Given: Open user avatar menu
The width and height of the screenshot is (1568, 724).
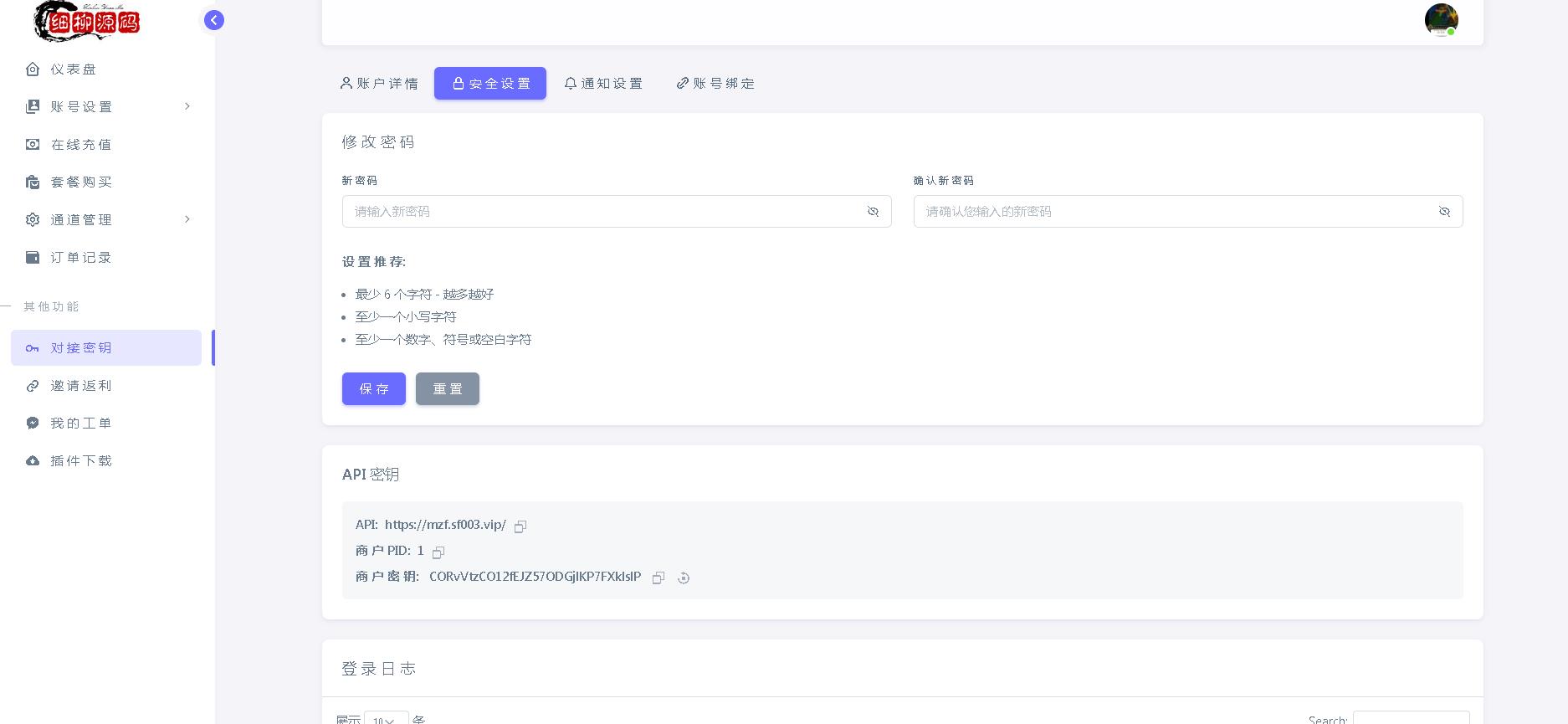Looking at the screenshot, I should pos(1441,20).
